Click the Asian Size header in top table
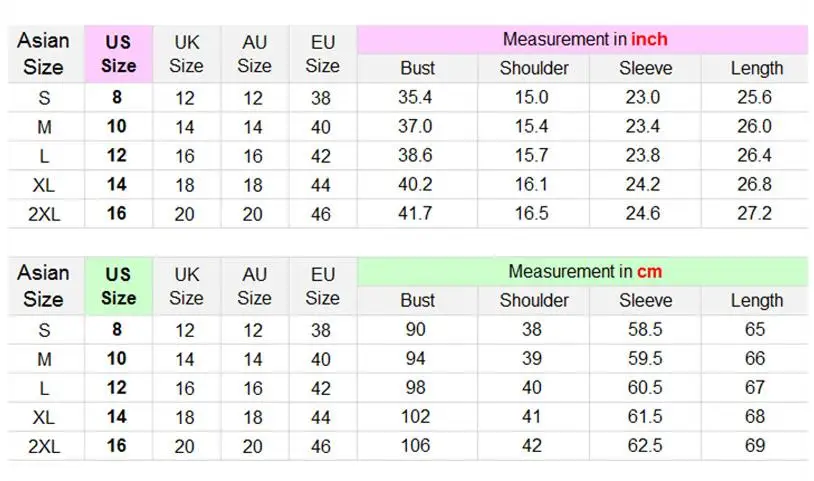The width and height of the screenshot is (814, 481). [43, 54]
